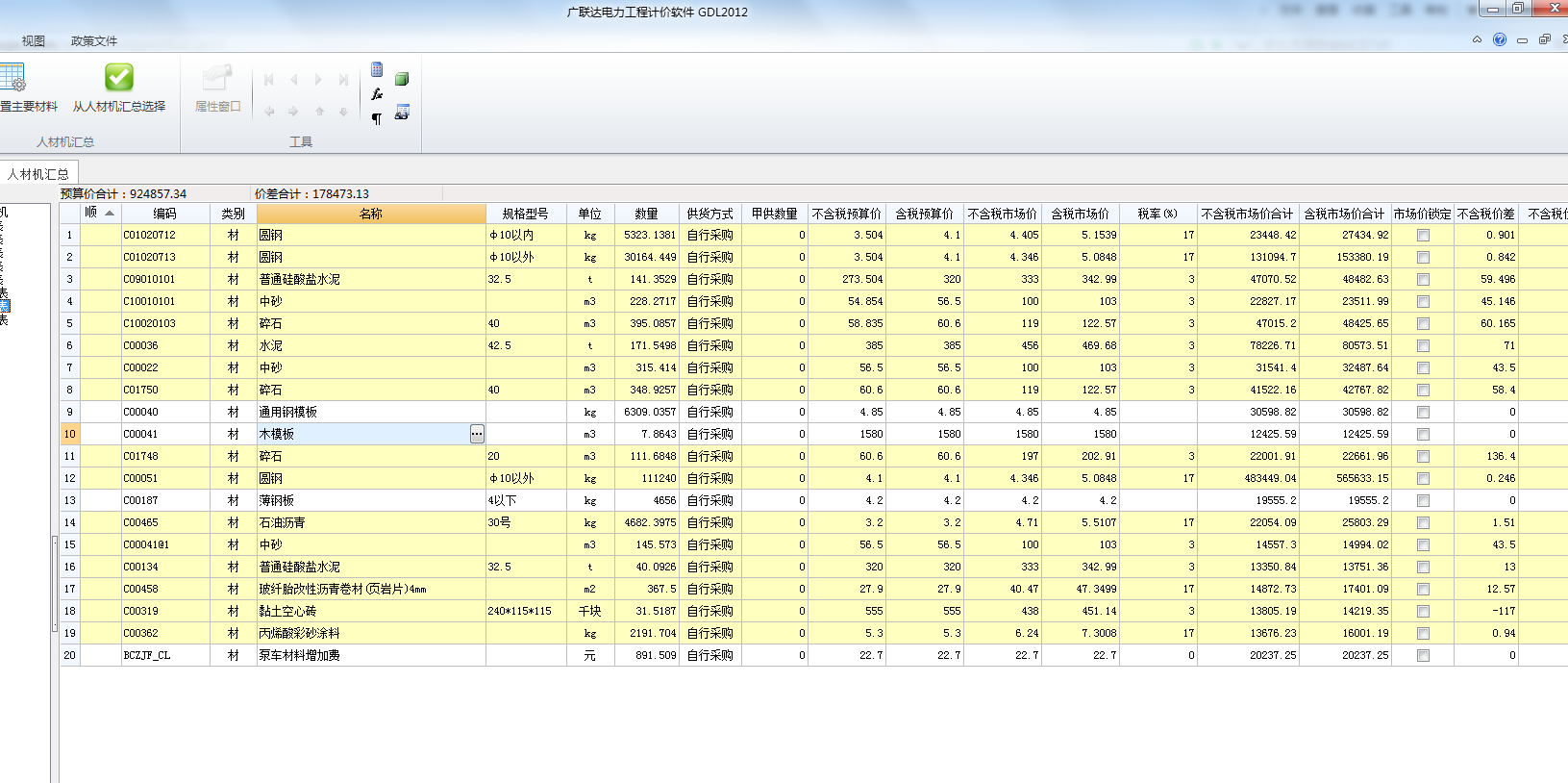
Task: Open the ellipsis button in 木模板 cell
Action: [477, 434]
